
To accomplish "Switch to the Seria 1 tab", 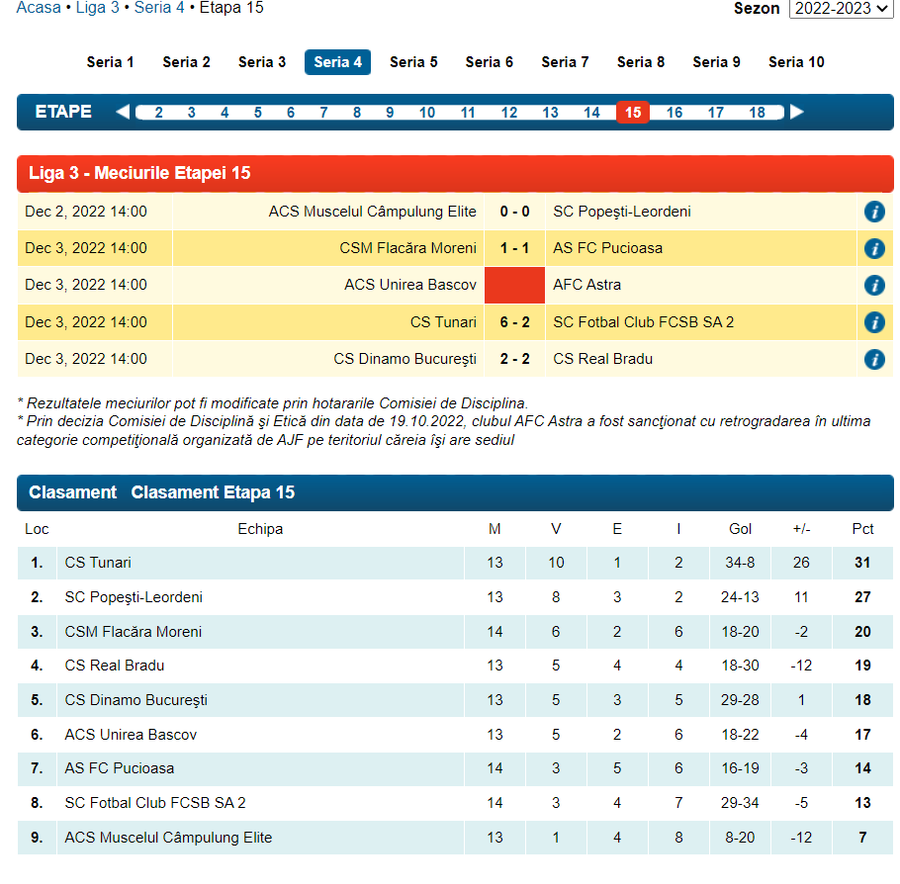I will (110, 62).
